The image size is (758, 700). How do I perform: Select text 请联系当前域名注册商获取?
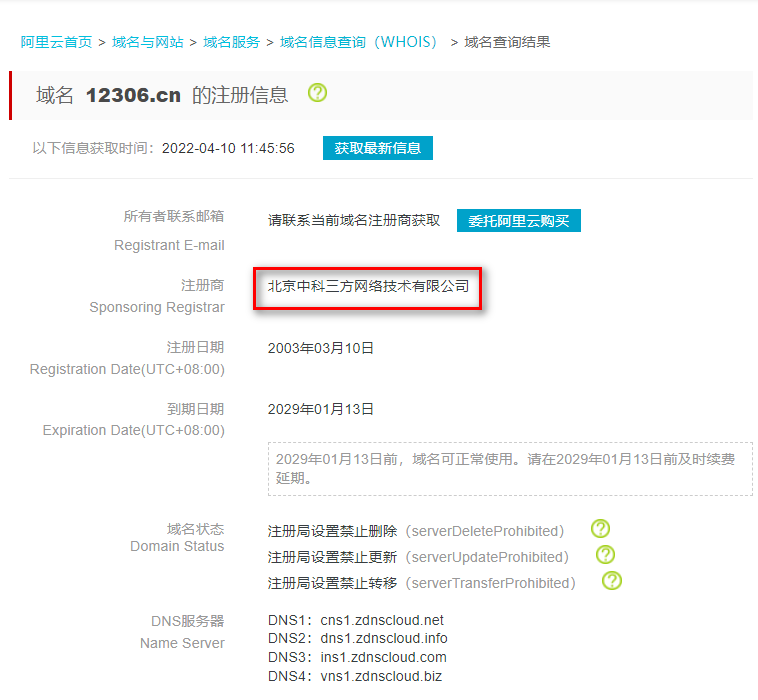coord(354,220)
